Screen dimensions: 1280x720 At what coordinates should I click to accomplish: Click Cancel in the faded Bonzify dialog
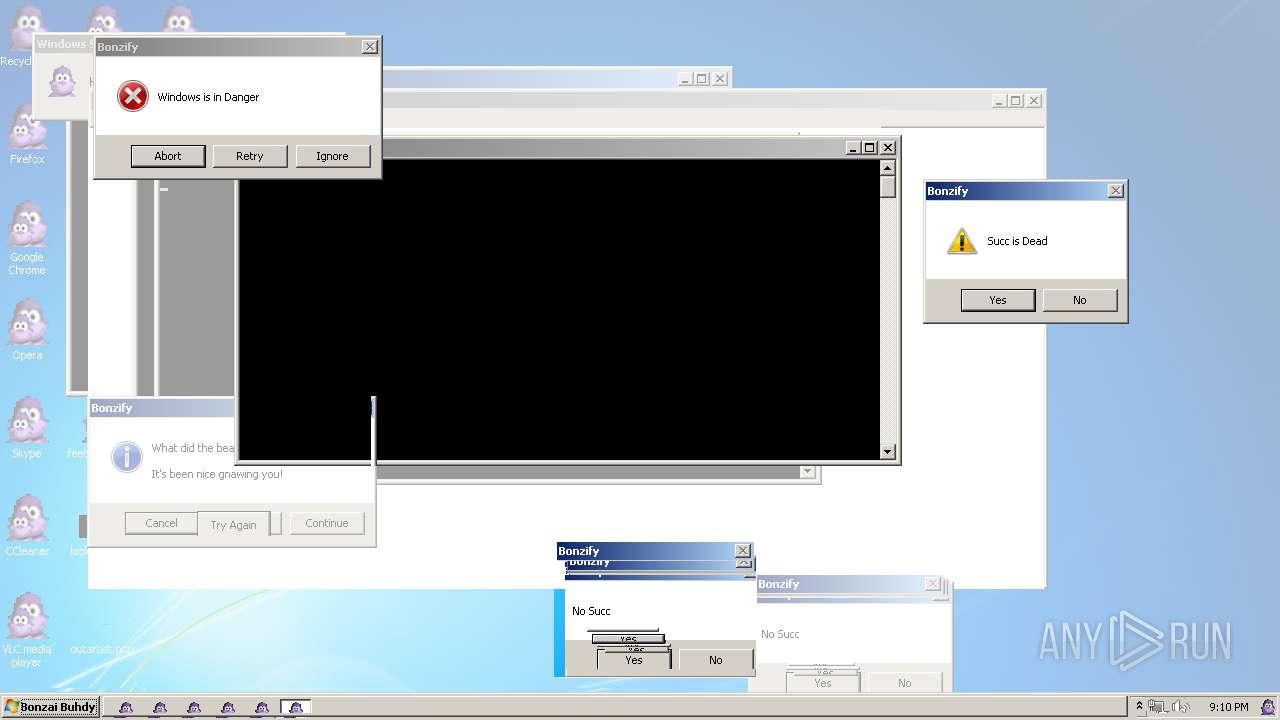coord(161,523)
